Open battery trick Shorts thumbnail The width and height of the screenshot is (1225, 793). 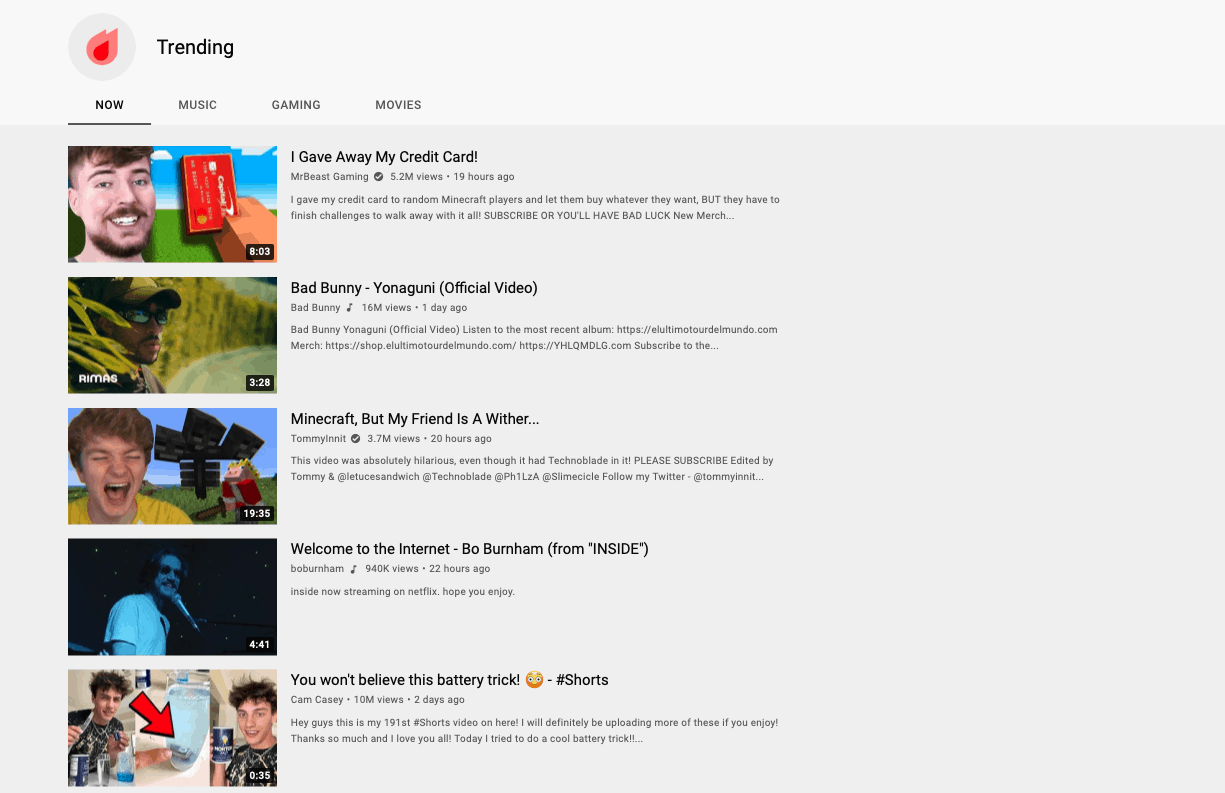tap(172, 728)
